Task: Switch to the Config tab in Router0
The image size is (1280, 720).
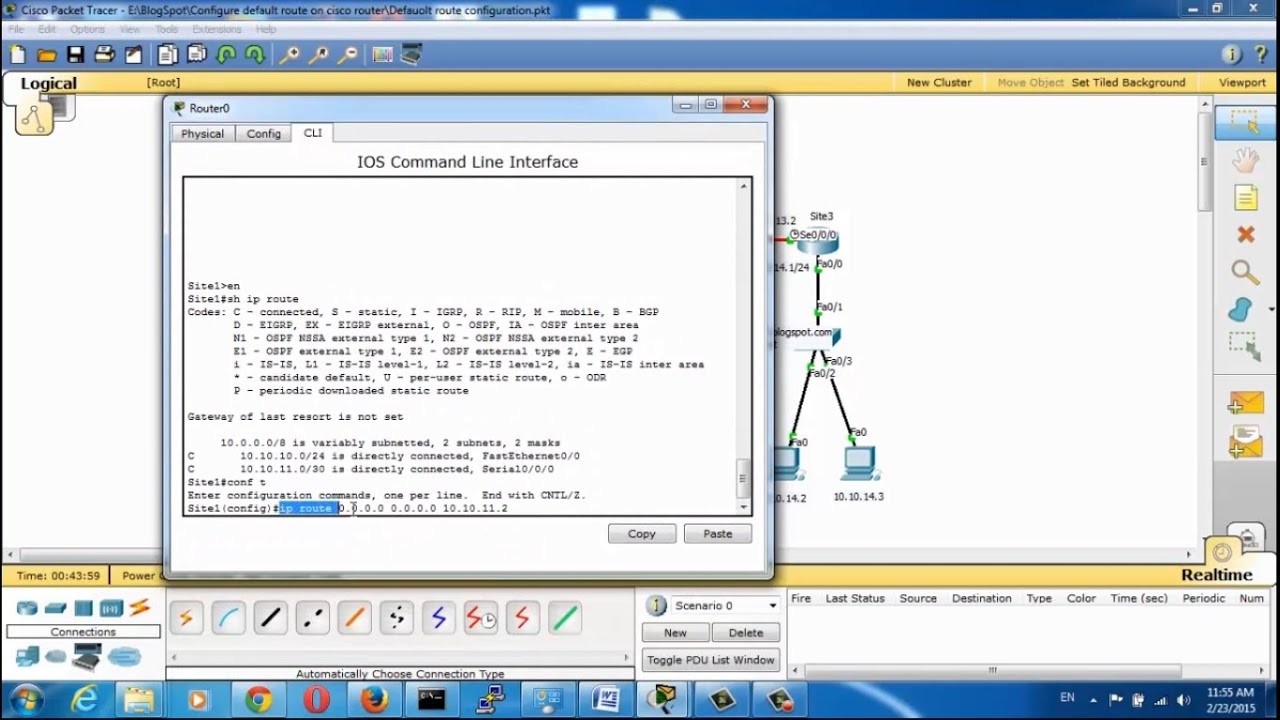Action: coord(264,134)
